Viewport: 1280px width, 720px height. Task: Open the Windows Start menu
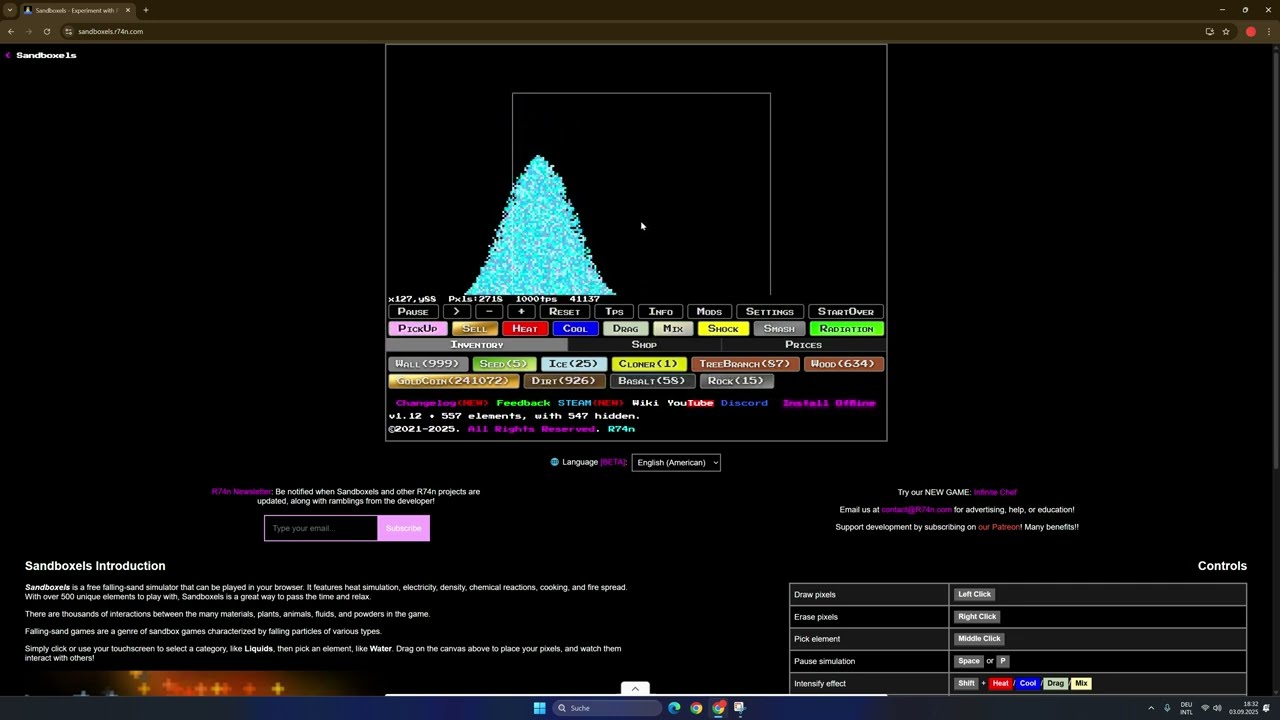[x=539, y=708]
